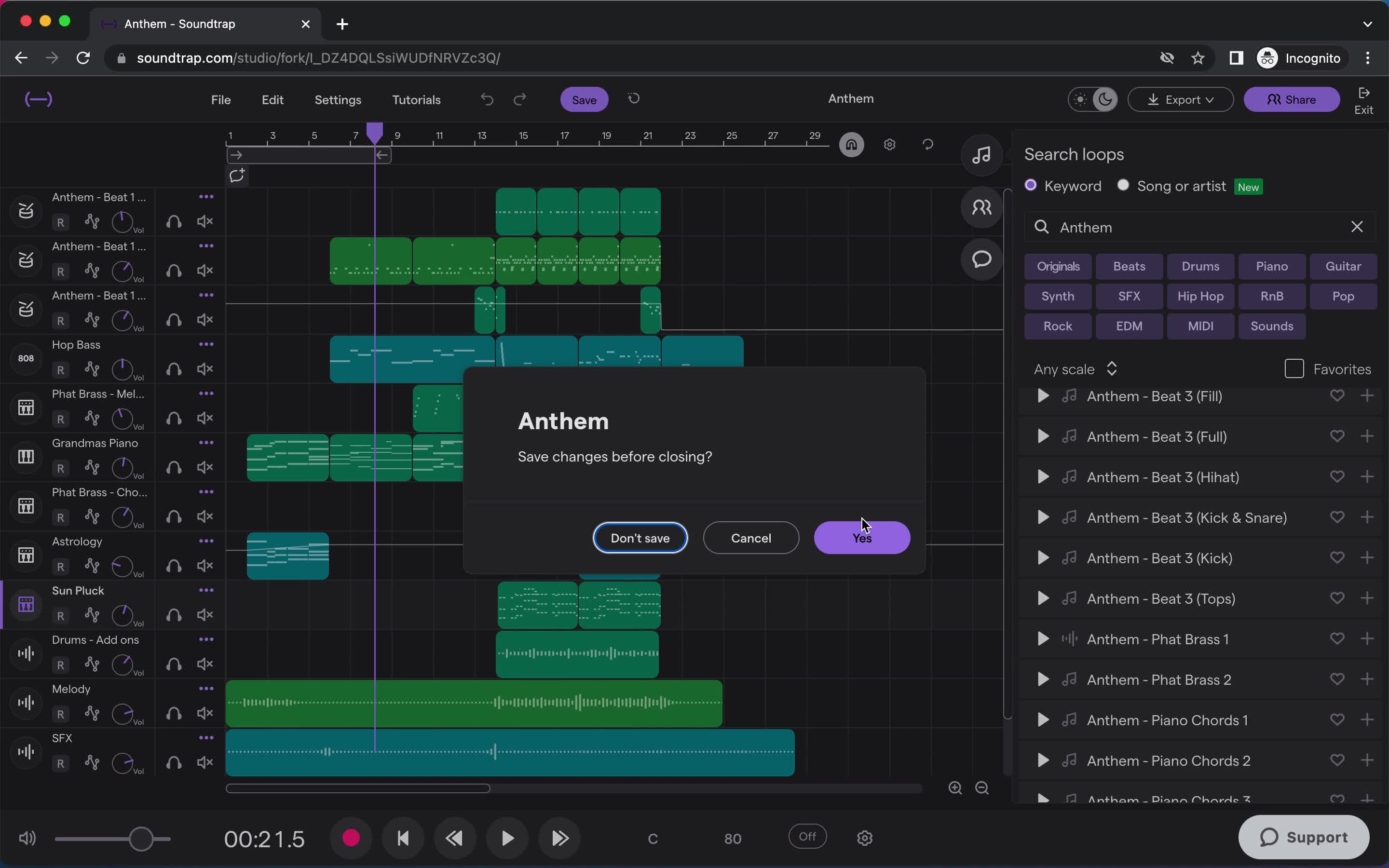Select the Tutorials menu item
1389x868 pixels.
click(x=416, y=99)
